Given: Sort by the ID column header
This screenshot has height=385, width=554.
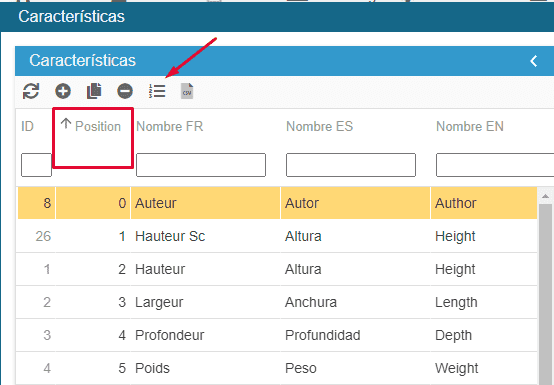Looking at the screenshot, I should point(27,126).
